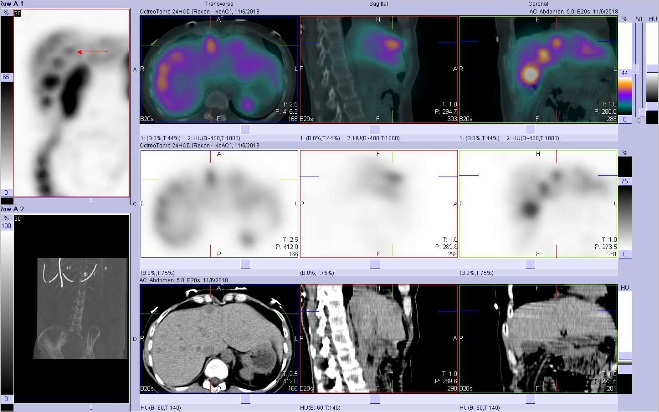Select the CT sagittal viewport showing spine
Viewport: 659px width, 412px height.
point(379,339)
